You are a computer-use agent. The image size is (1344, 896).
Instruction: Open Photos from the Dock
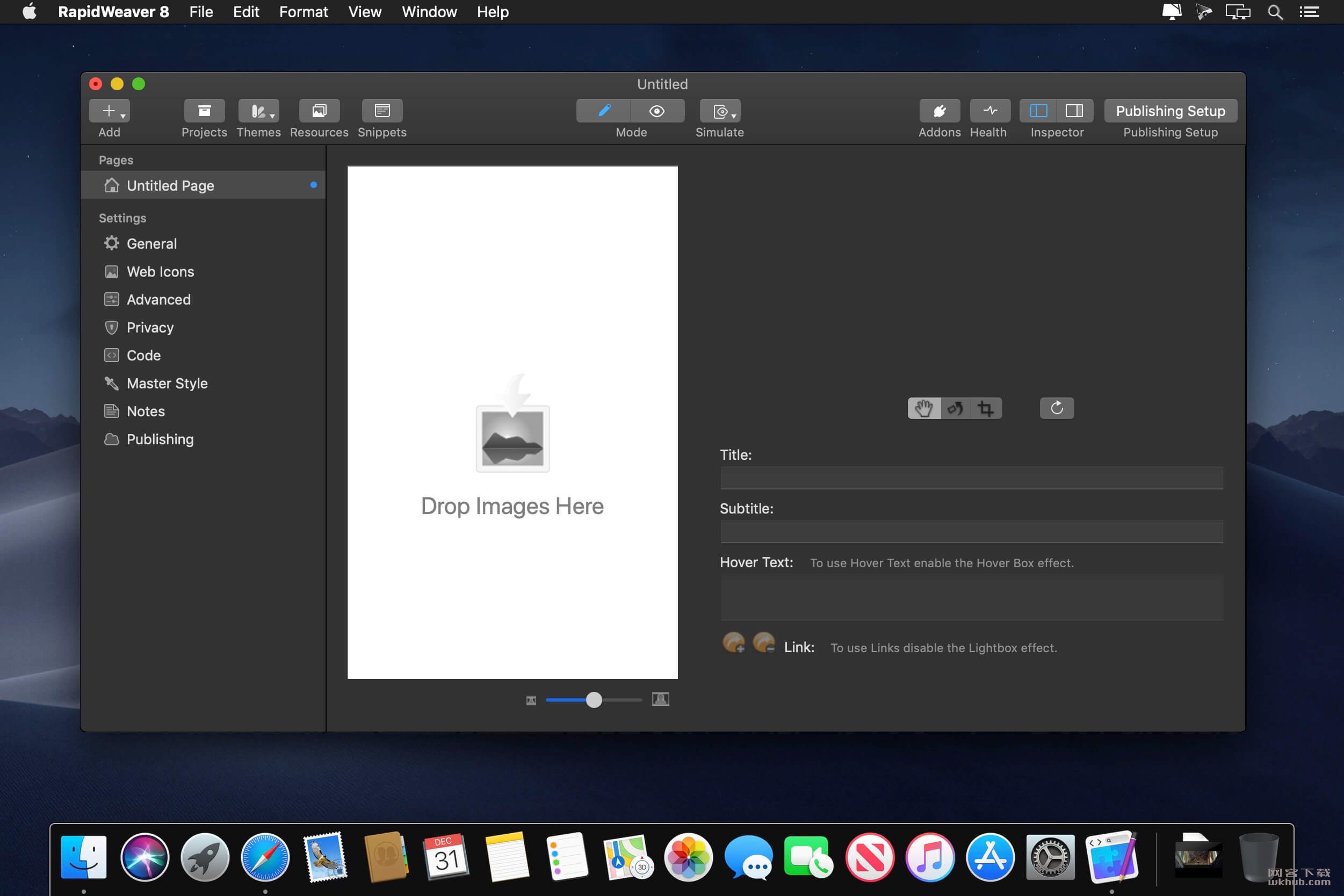pyautogui.click(x=688, y=857)
